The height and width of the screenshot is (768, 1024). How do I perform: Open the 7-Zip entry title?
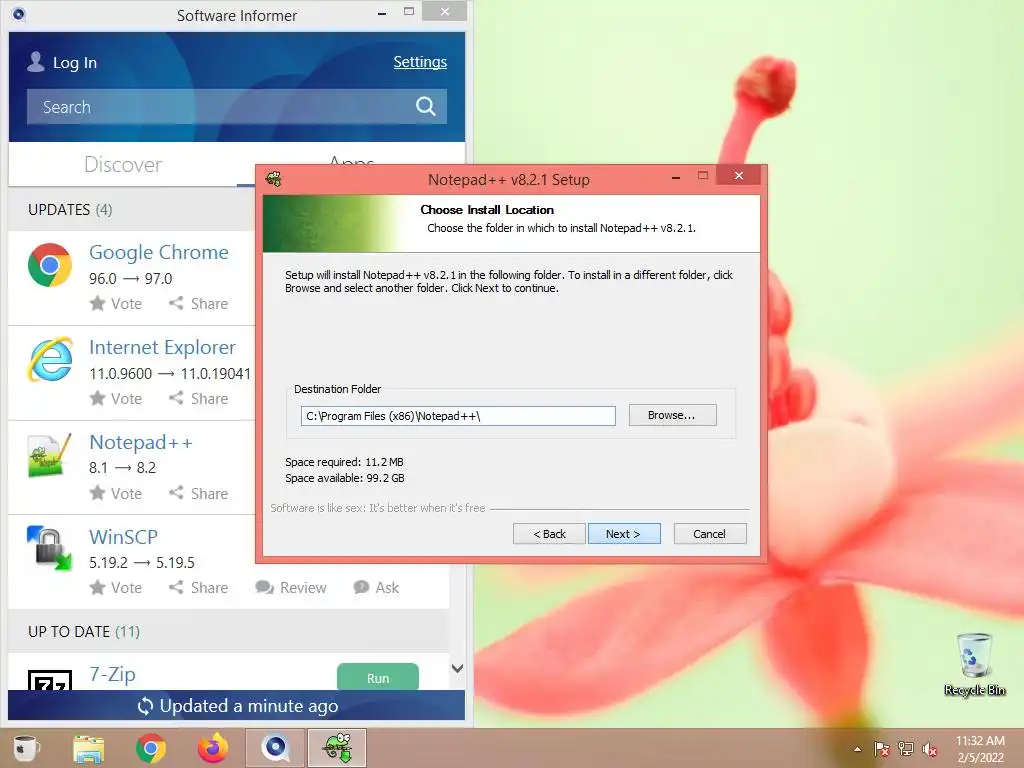coord(112,674)
